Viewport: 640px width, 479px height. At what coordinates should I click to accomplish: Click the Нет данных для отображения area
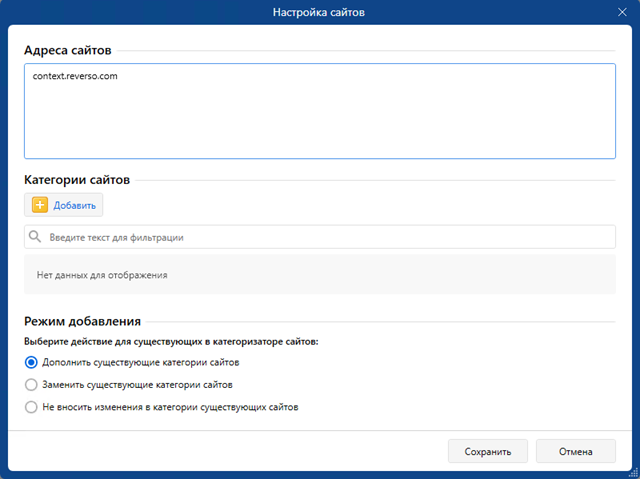point(320,275)
